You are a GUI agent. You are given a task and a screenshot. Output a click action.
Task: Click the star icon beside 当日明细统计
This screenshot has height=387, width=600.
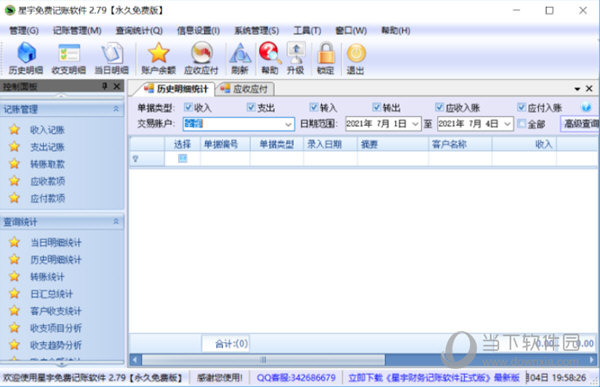[15, 242]
